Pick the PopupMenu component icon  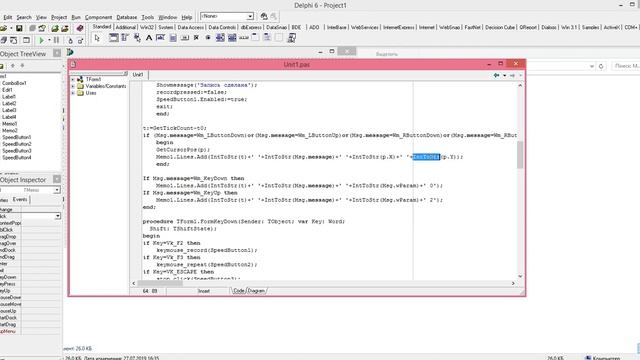[137, 38]
